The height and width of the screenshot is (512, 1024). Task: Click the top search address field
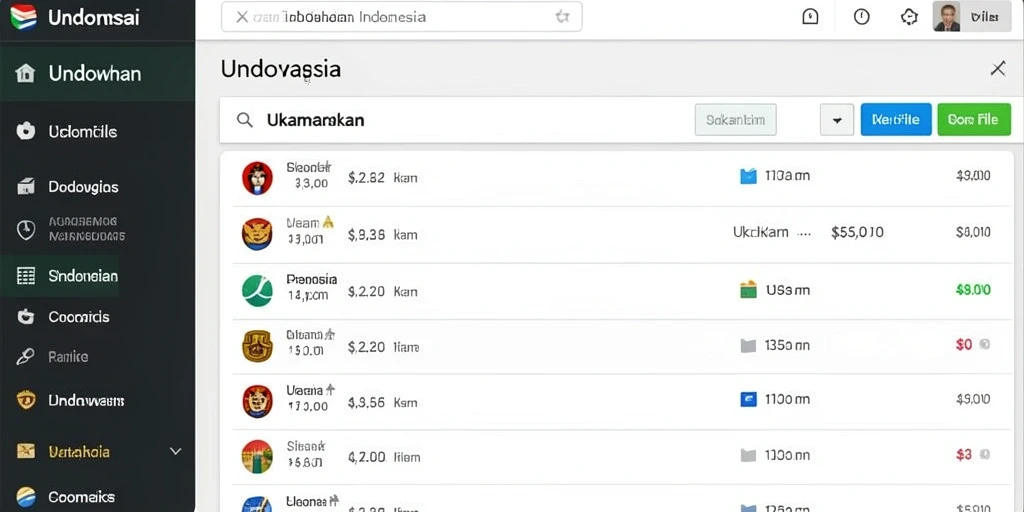[x=402, y=17]
